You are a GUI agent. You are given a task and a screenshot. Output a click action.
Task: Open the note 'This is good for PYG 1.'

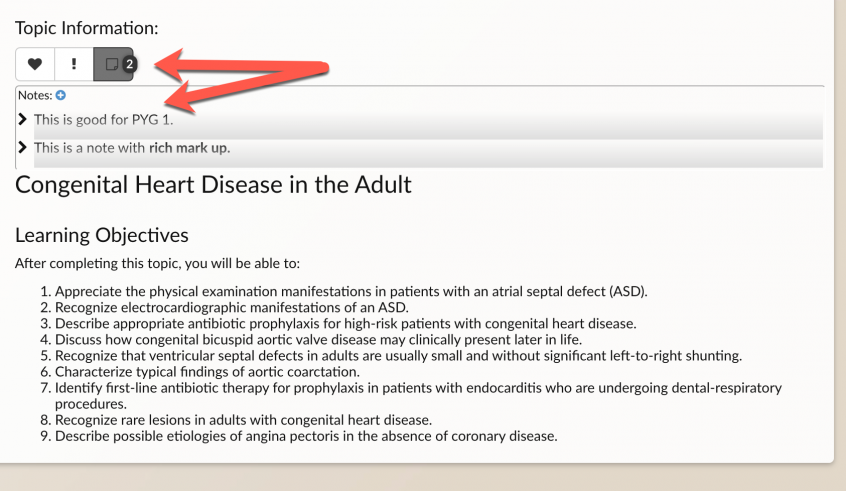coord(104,120)
